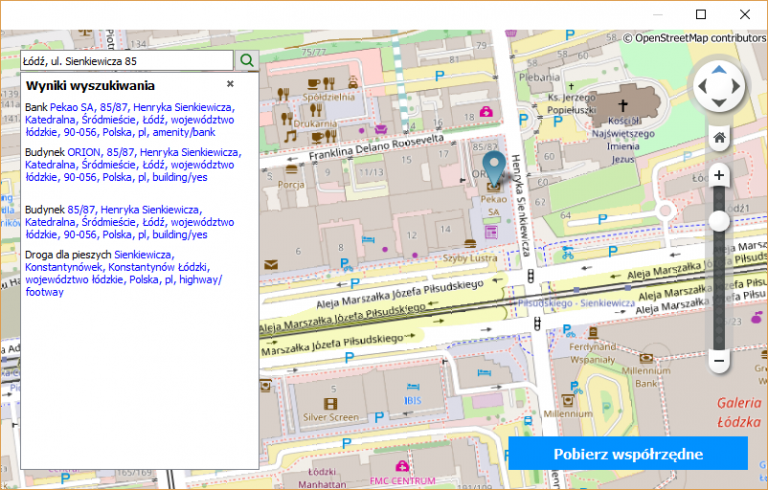The image size is (768, 490).
Task: Open the OpenStreetMap contributors attribution link
Action: click(700, 38)
